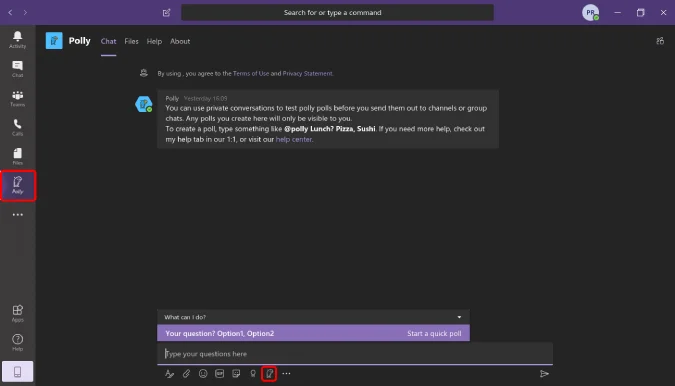675x386 pixels.
Task: Switch to the About tab
Action: click(180, 41)
